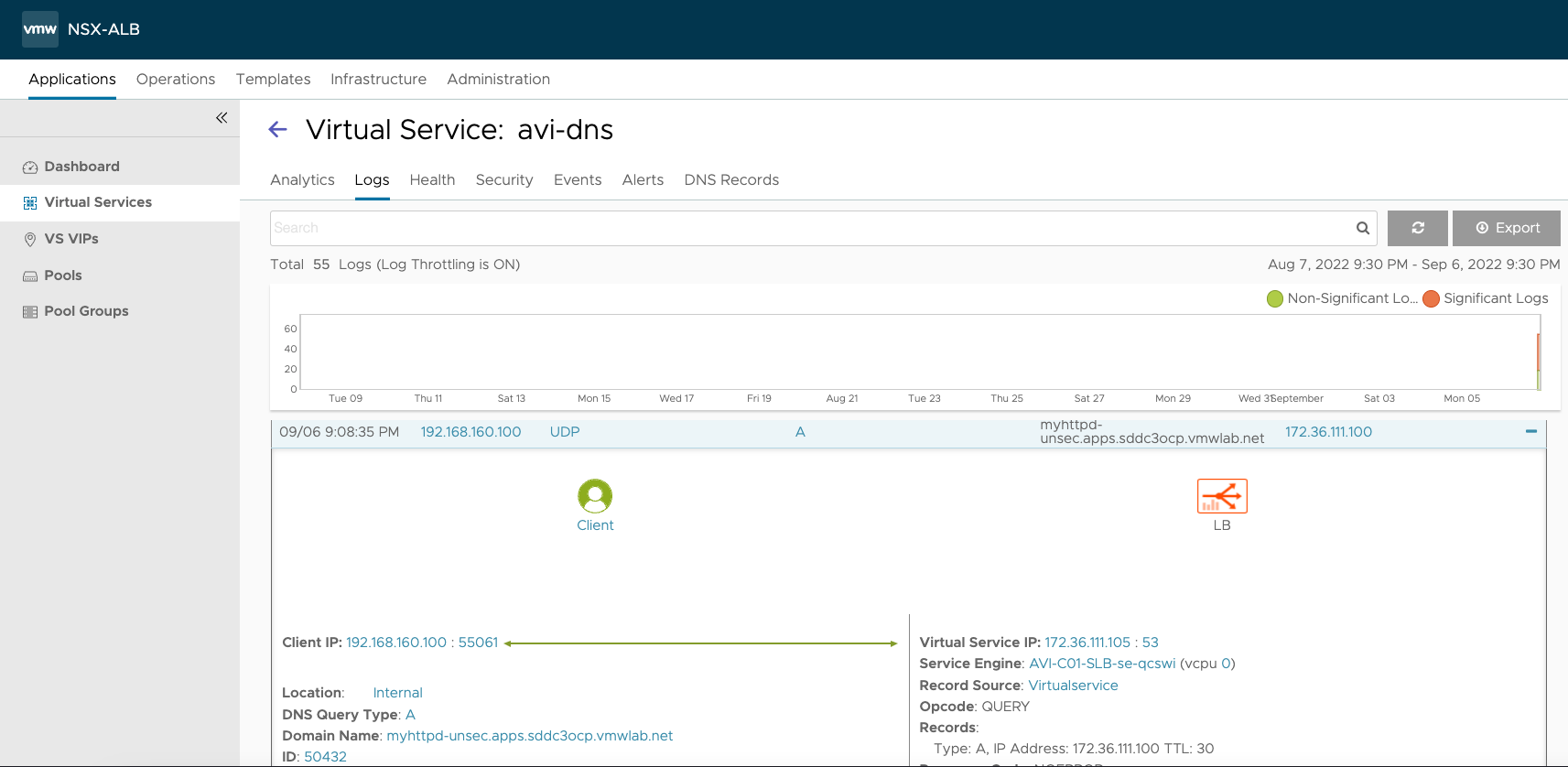Open the Events tab
1568x767 pixels.
578,180
